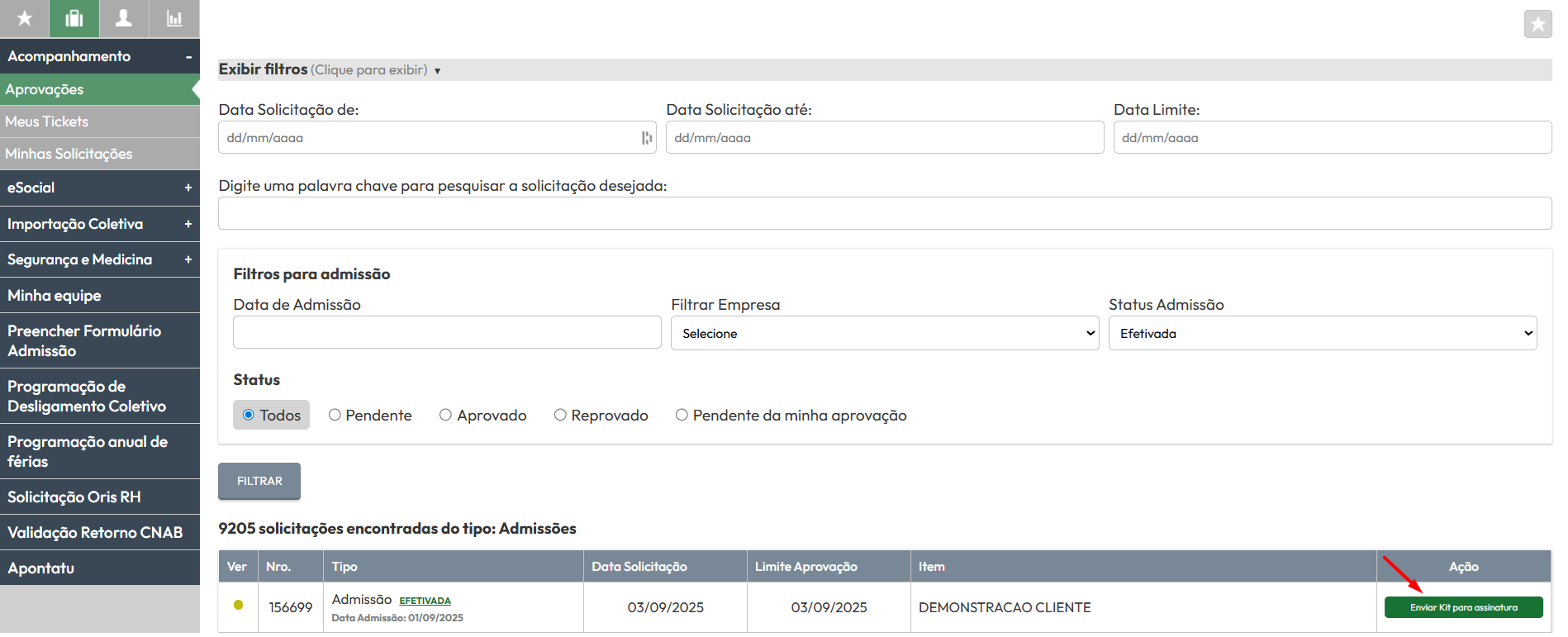The height and width of the screenshot is (637, 1568).
Task: Click the keyword search input field
Action: (884, 213)
